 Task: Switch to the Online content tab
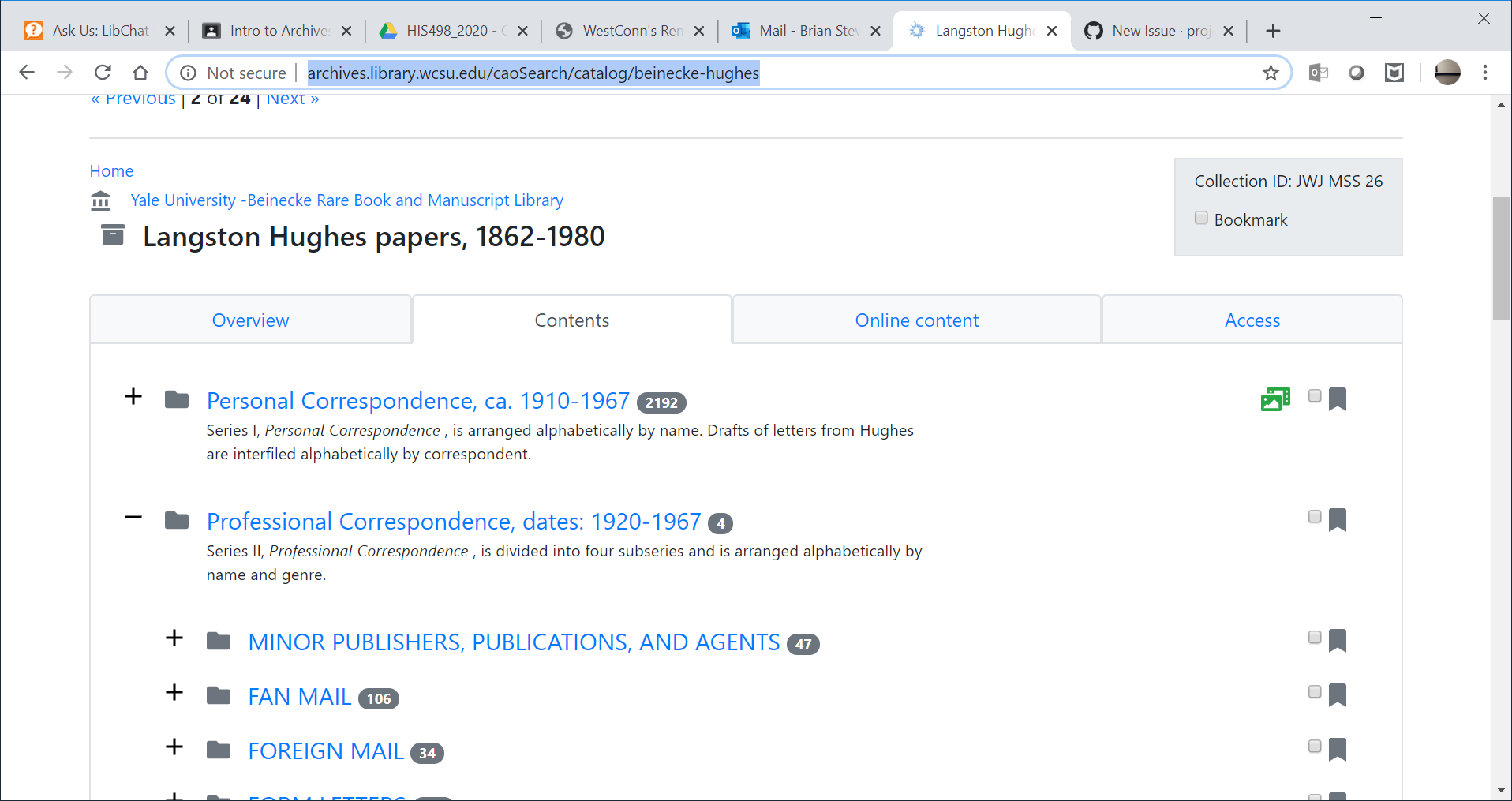tap(916, 320)
